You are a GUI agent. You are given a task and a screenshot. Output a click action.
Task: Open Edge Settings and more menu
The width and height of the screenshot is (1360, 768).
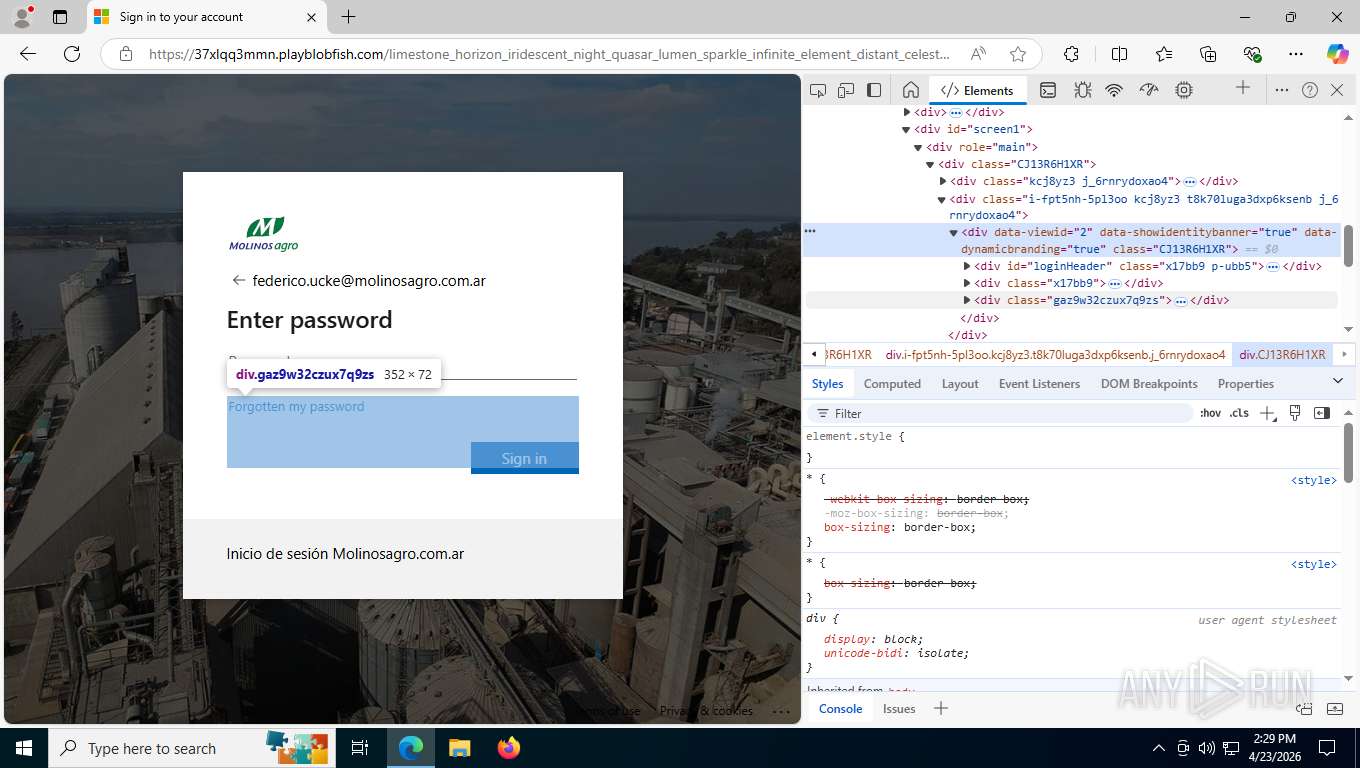click(1296, 54)
